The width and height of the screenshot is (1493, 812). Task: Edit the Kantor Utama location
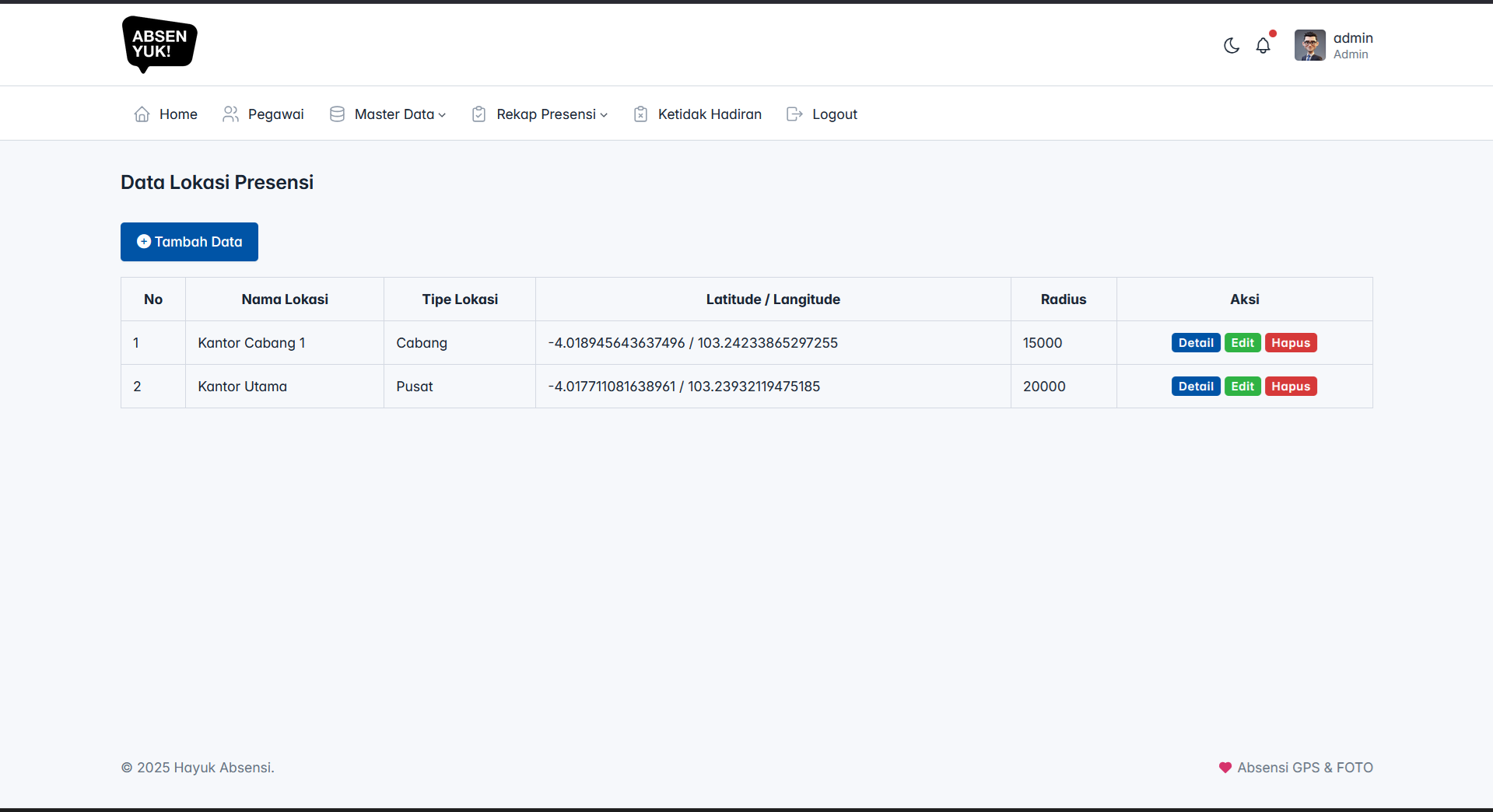click(x=1242, y=387)
